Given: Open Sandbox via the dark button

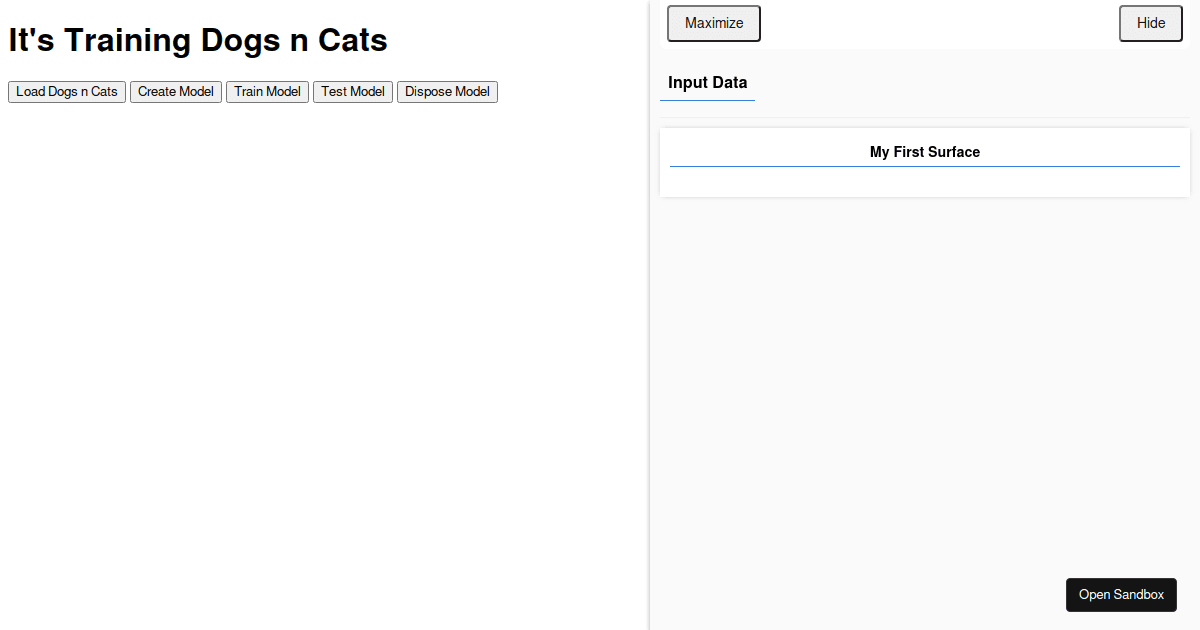Looking at the screenshot, I should coord(1121,594).
